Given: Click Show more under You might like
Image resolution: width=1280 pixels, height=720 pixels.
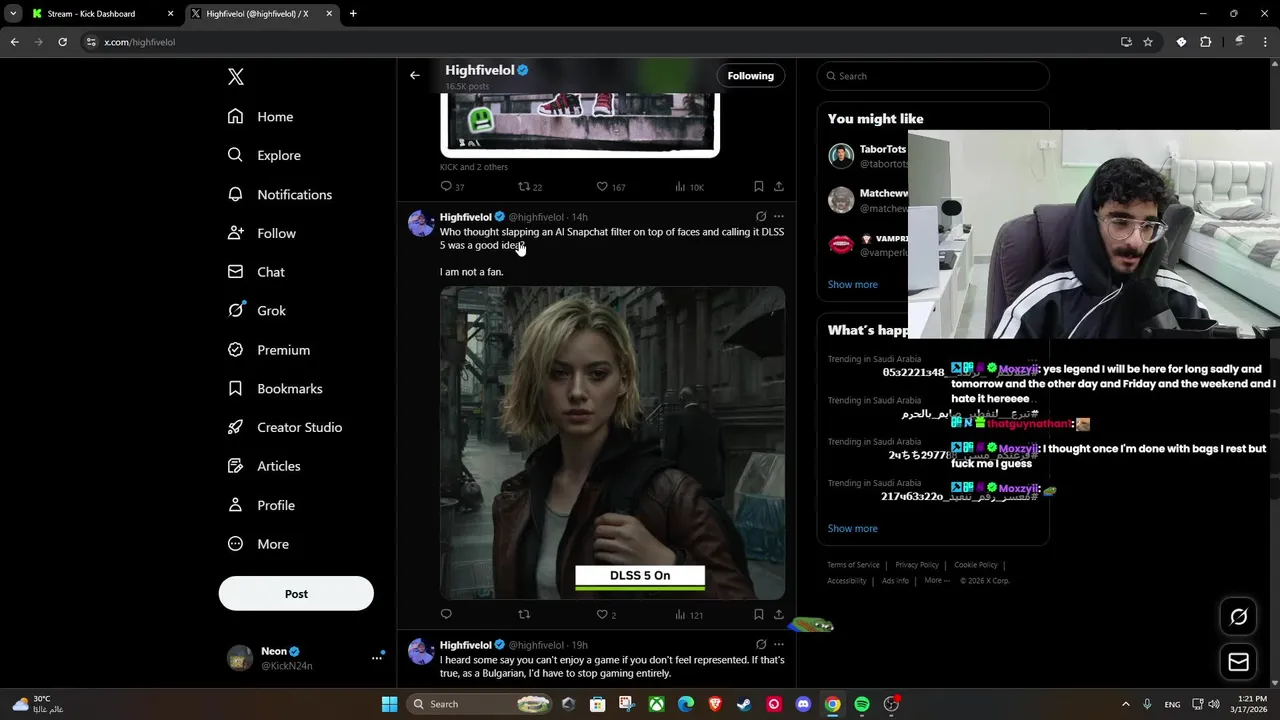Looking at the screenshot, I should (x=852, y=284).
